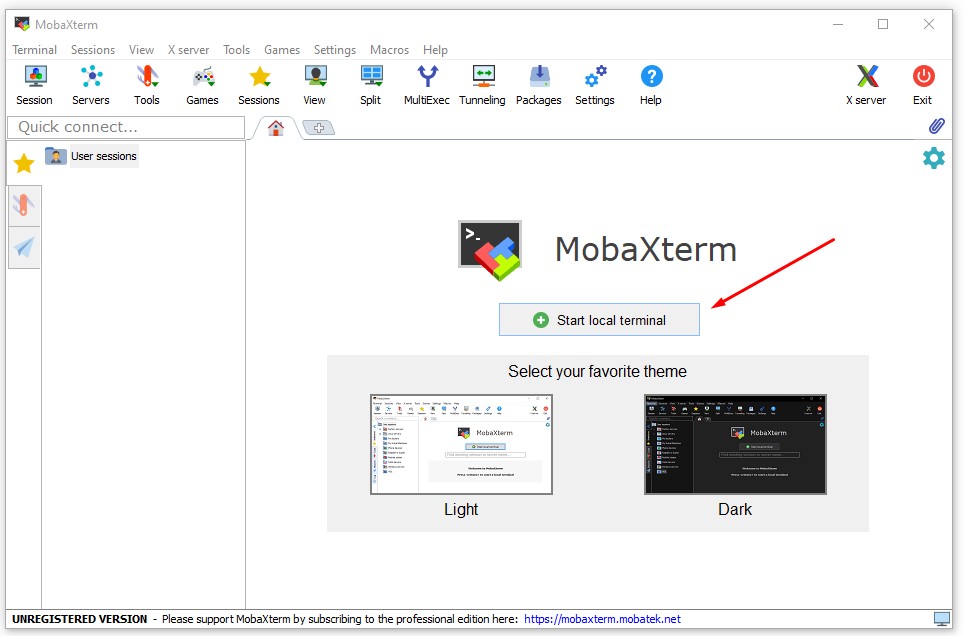Image resolution: width=964 pixels, height=636 pixels.
Task: Click the paperclip attach icon
Action: click(x=936, y=126)
